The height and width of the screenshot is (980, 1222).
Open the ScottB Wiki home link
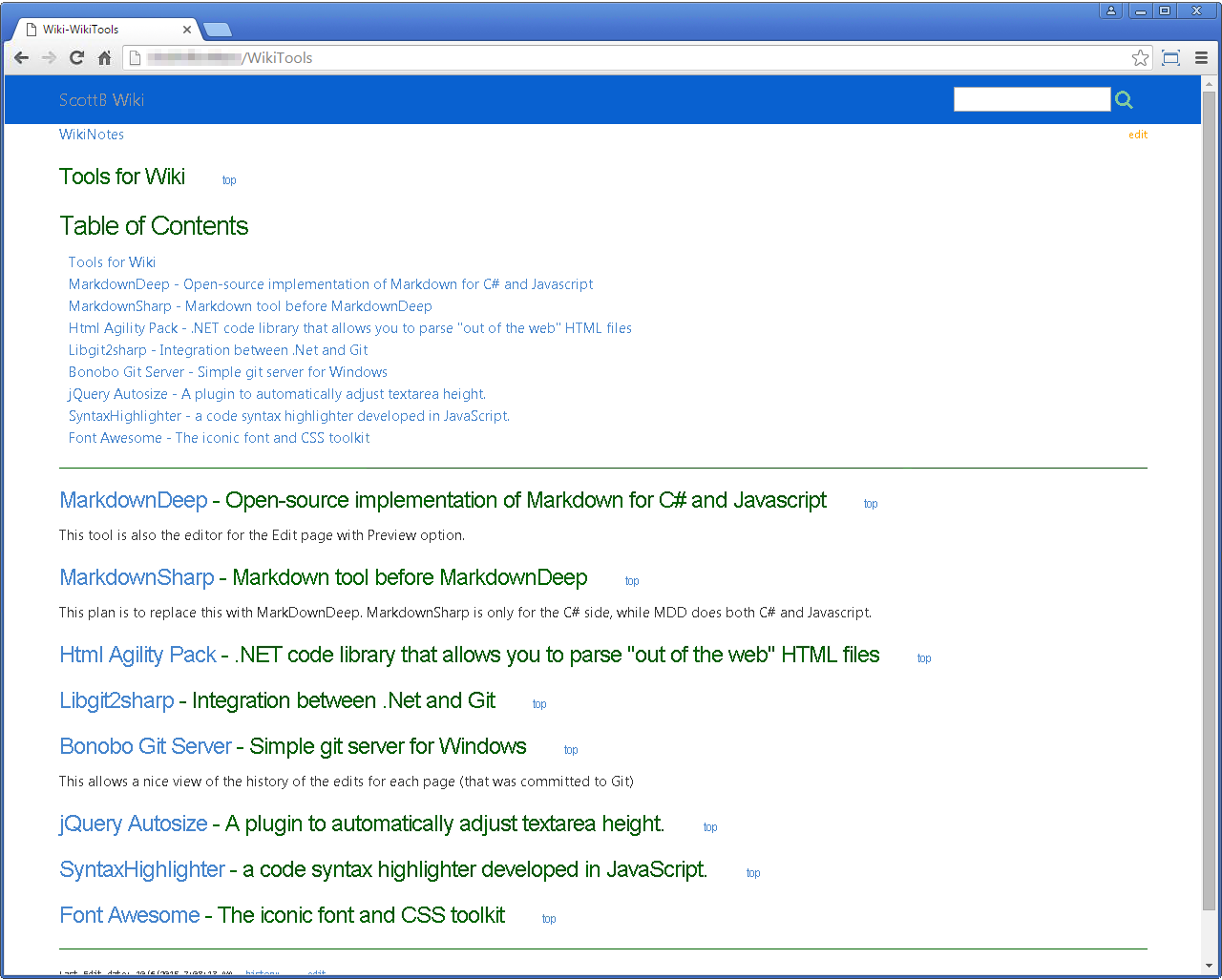[x=101, y=100]
